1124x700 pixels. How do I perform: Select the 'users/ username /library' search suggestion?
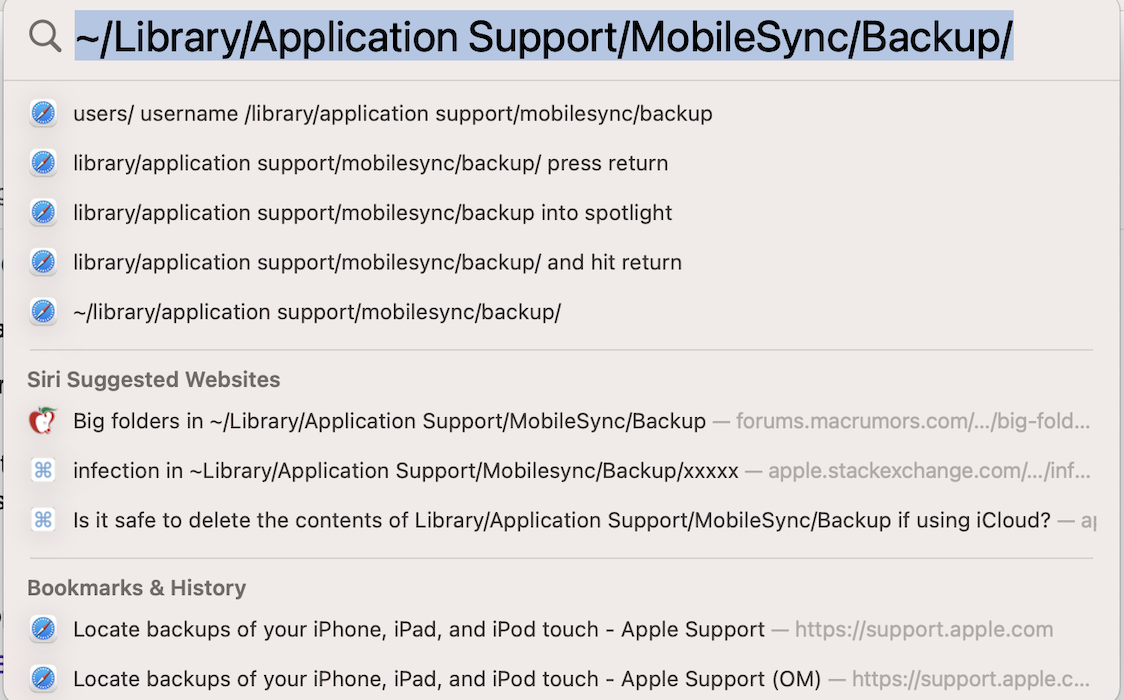(x=392, y=114)
